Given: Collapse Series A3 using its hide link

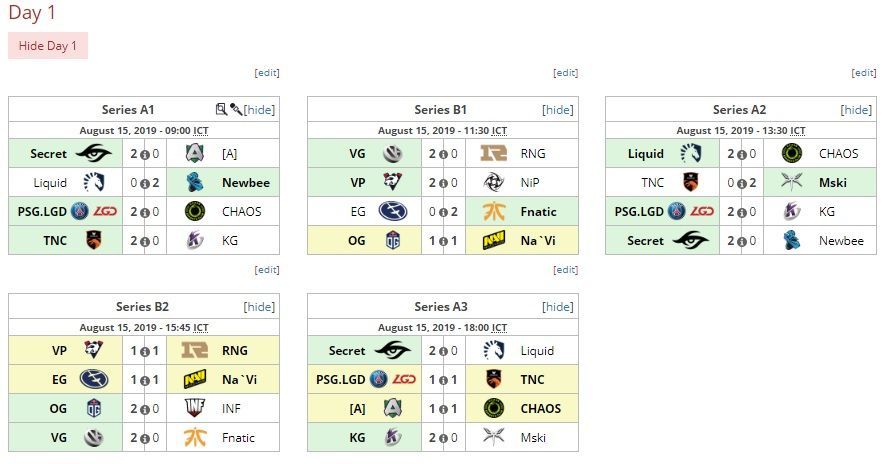Looking at the screenshot, I should pyautogui.click(x=558, y=307).
